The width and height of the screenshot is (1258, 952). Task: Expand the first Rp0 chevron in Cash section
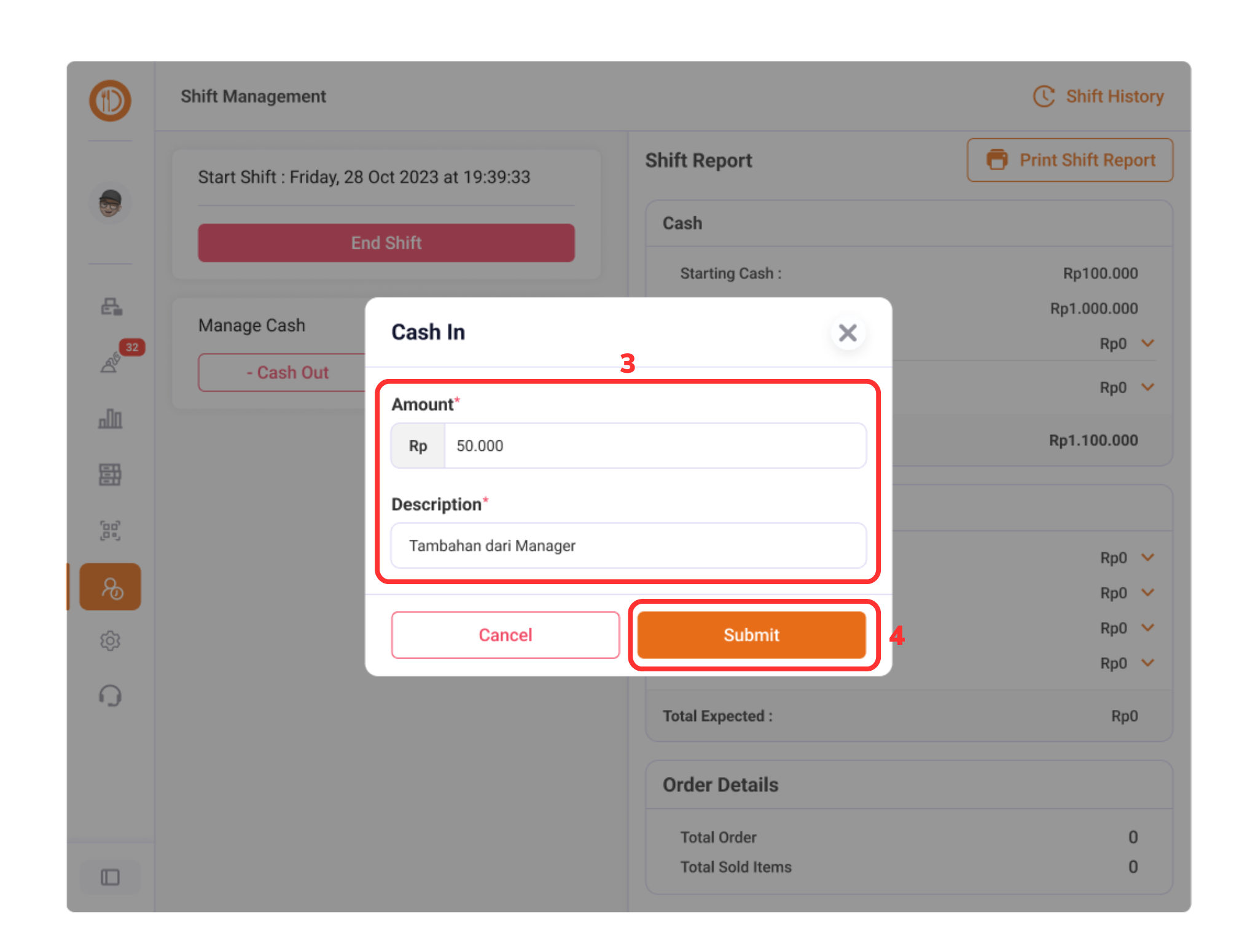point(1147,343)
